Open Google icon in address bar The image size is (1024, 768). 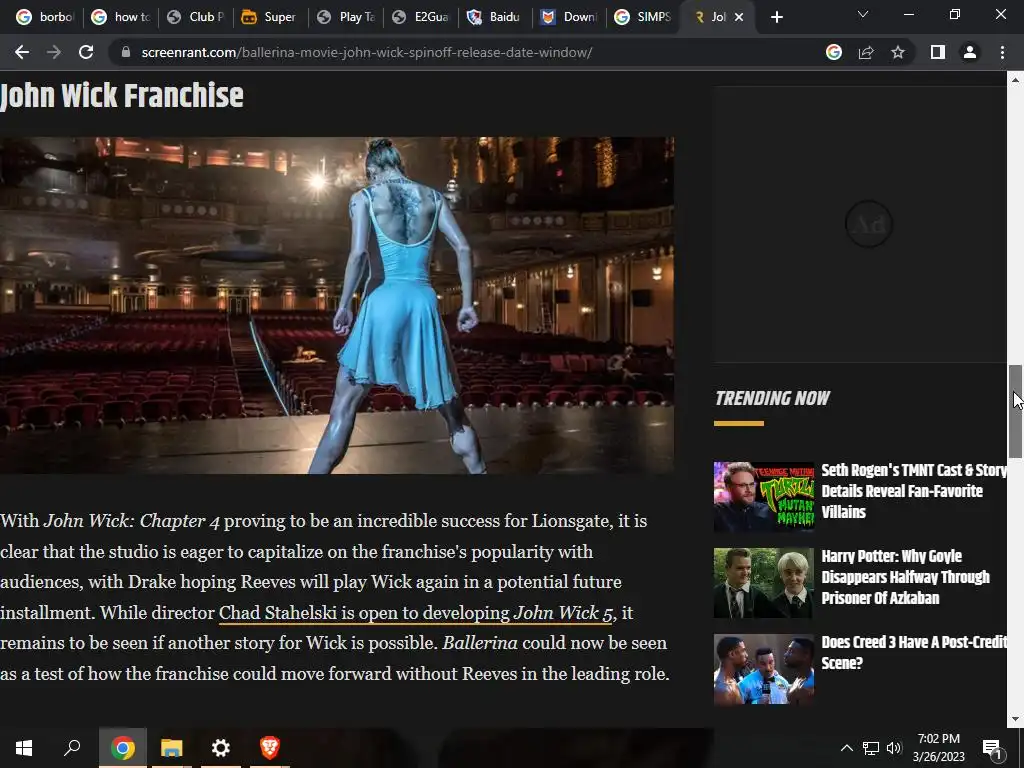pos(834,52)
